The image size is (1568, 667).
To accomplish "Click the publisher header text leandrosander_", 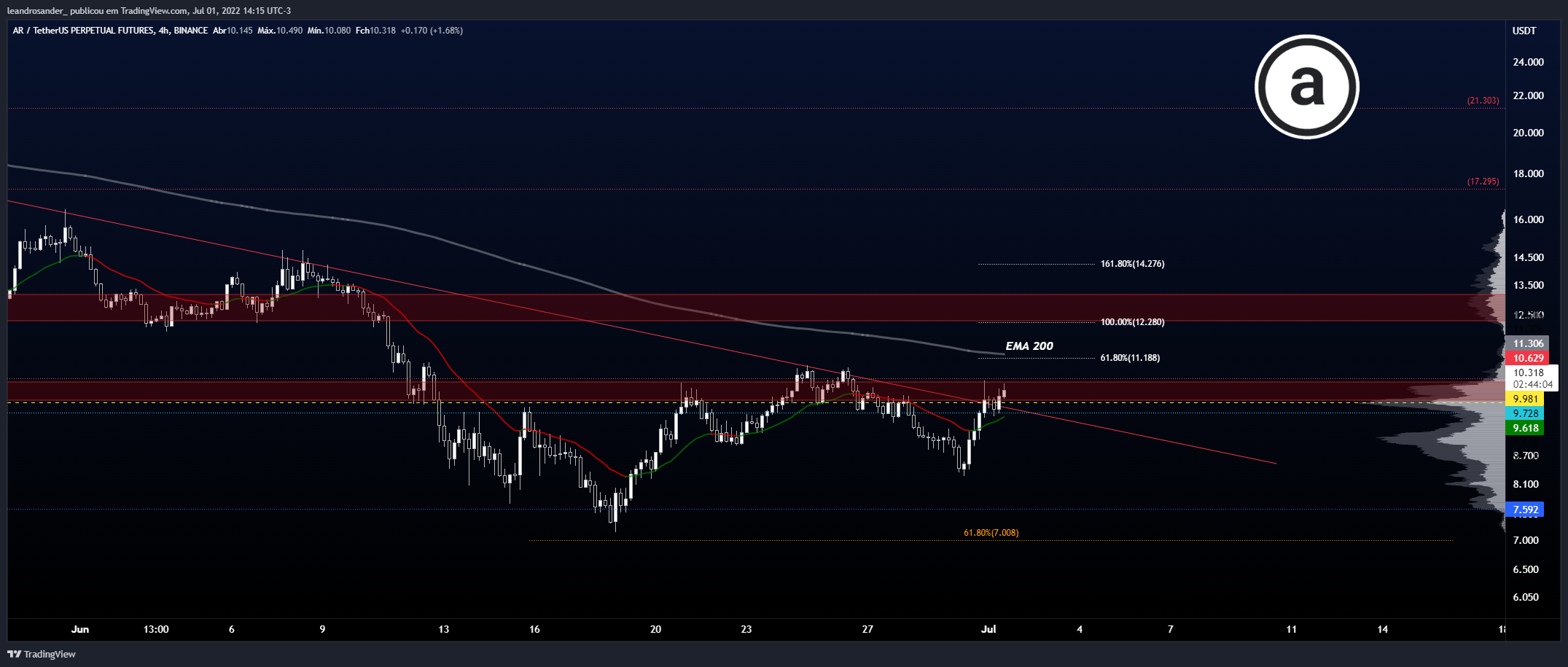I will (x=37, y=11).
